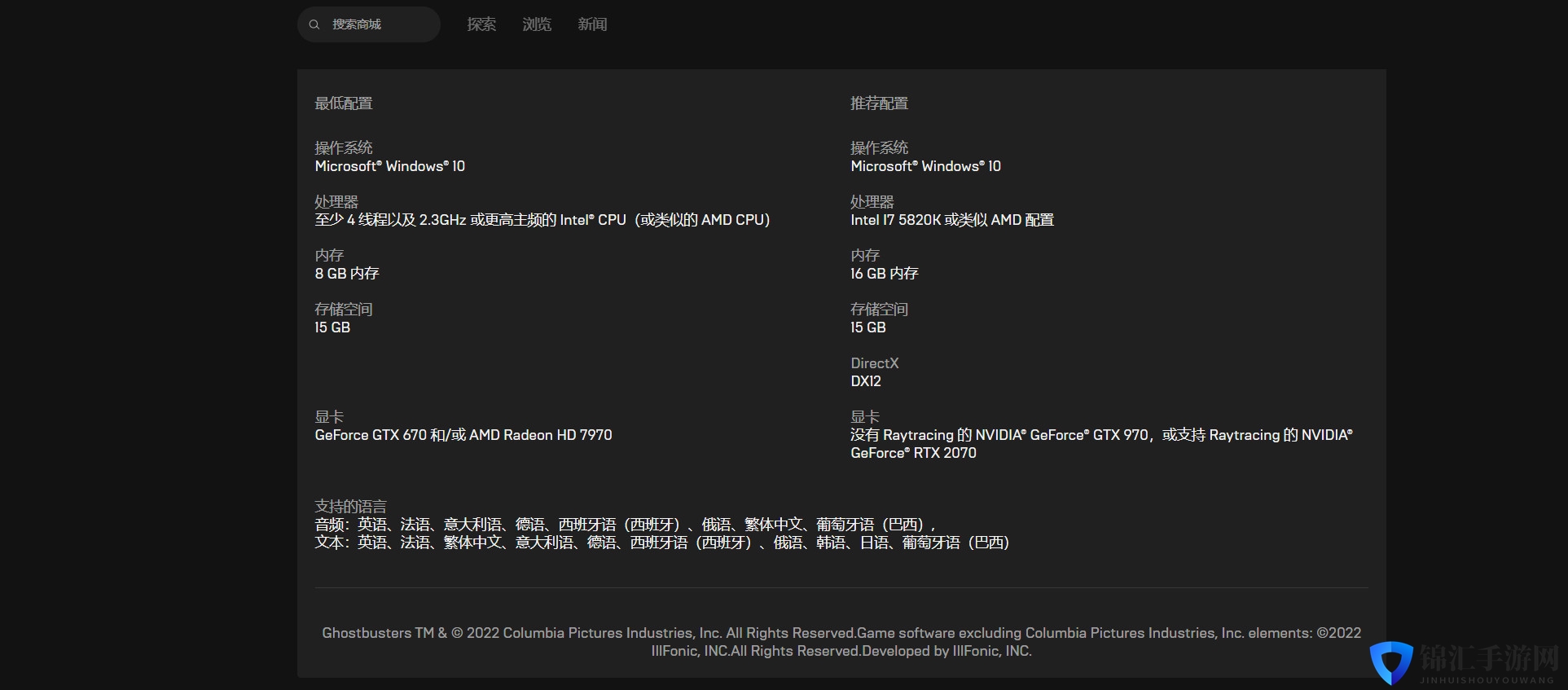Click minimum 处理器 label
Image resolution: width=1568 pixels, height=690 pixels.
(336, 202)
